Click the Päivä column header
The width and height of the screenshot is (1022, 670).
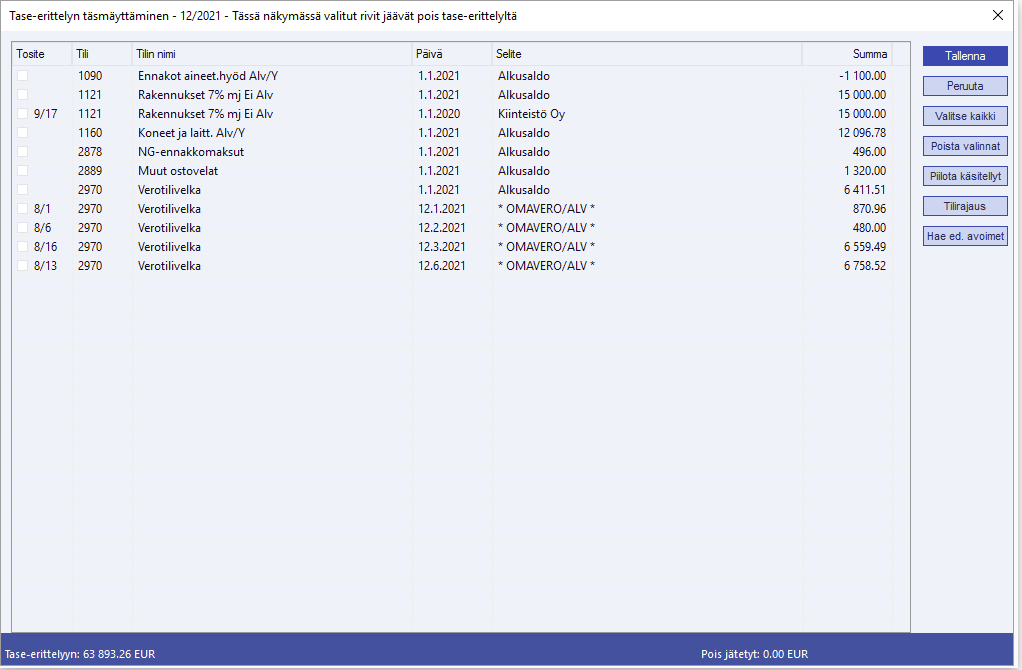tap(450, 54)
